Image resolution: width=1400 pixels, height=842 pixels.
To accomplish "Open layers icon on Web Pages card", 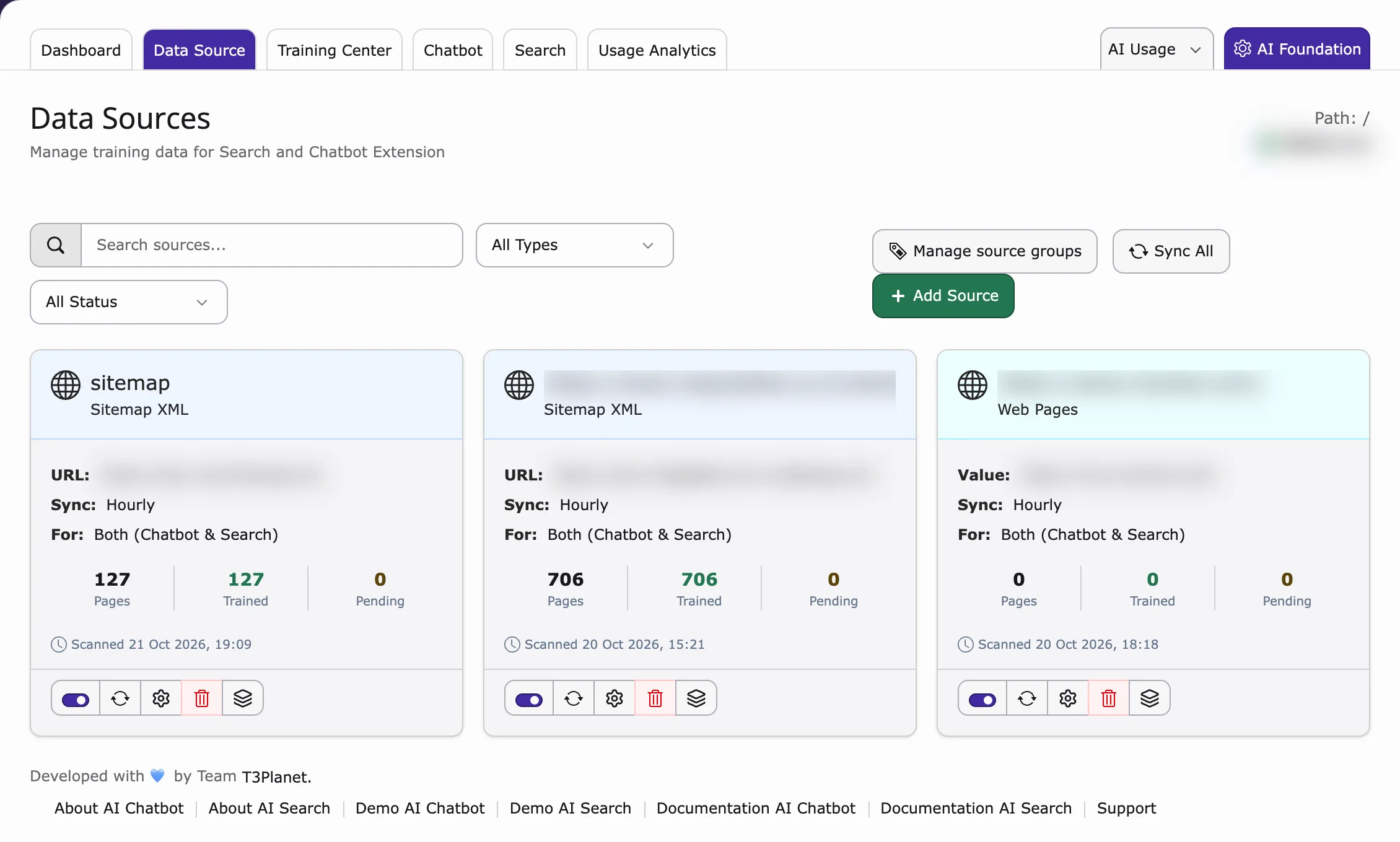I will tap(1150, 698).
